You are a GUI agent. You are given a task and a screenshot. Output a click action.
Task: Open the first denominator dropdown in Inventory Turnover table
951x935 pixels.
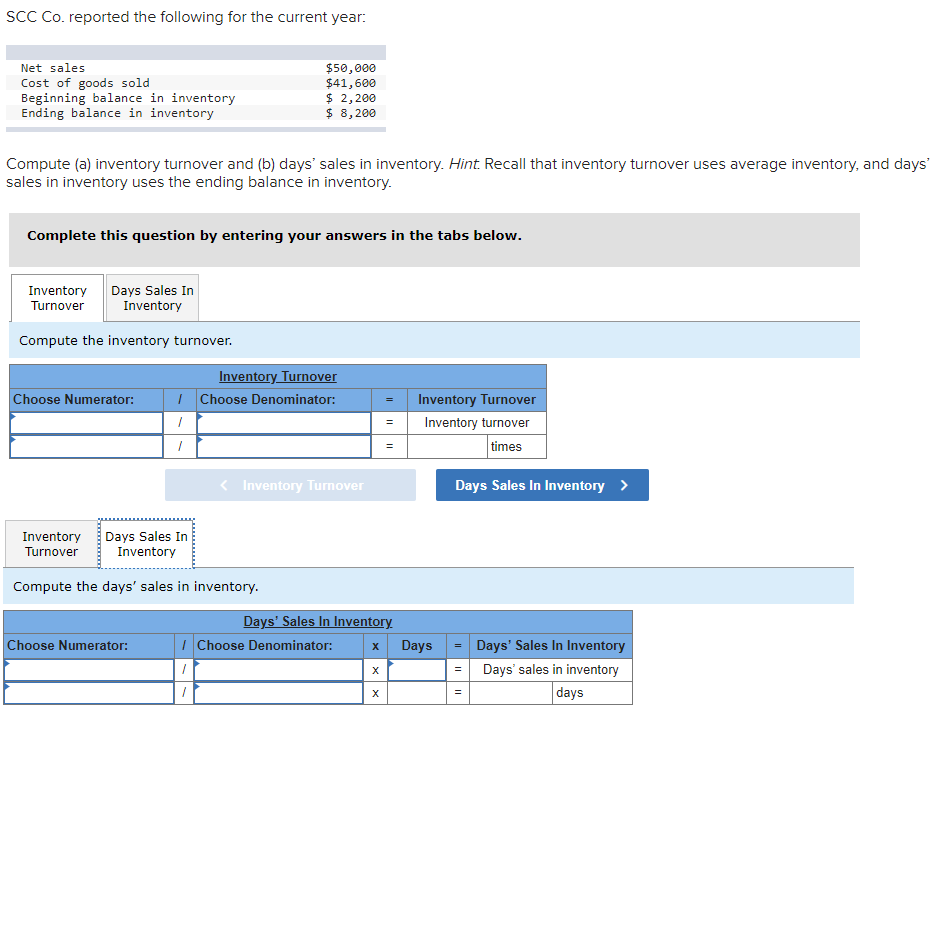point(283,422)
